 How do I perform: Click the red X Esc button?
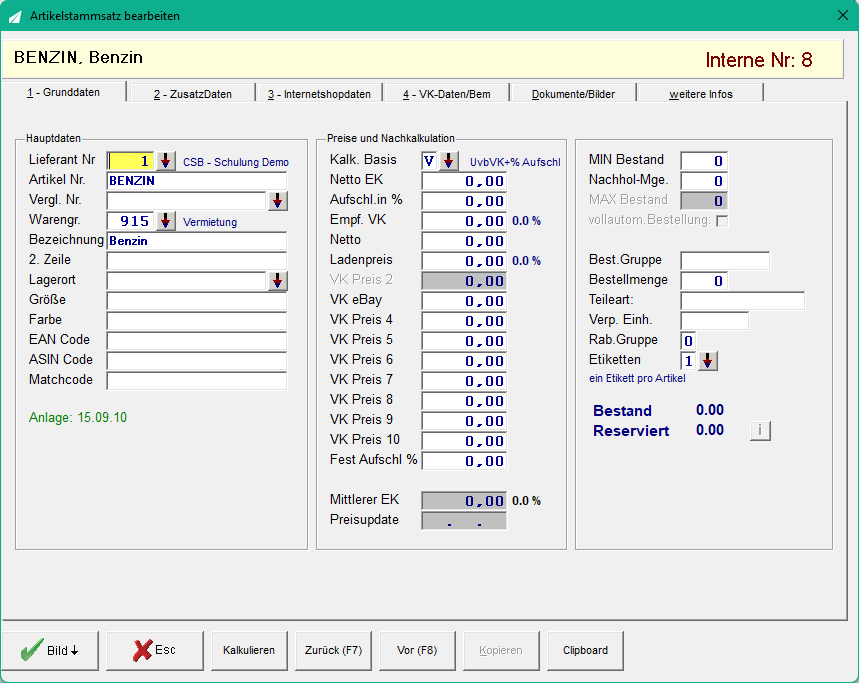[x=154, y=650]
